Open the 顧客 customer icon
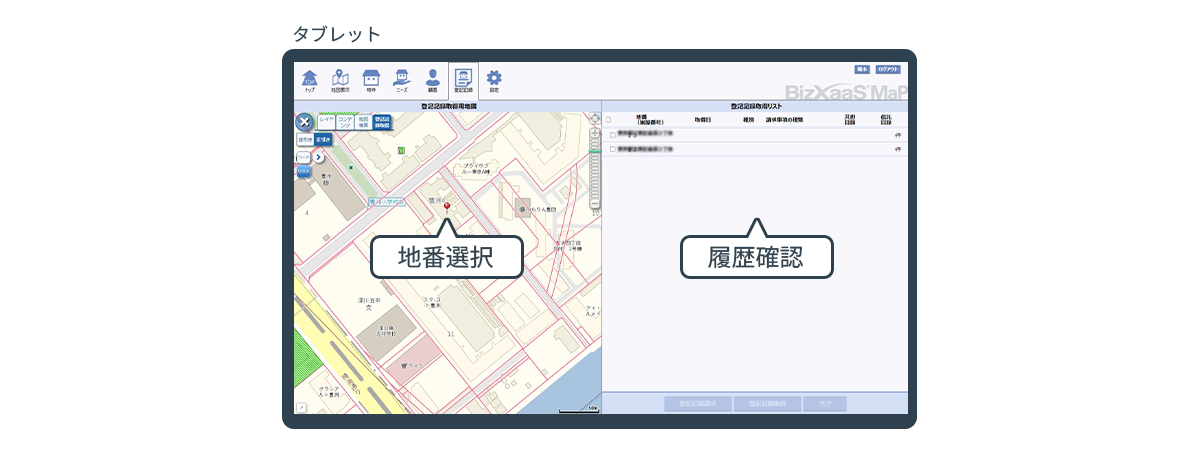Screen dimensions: 1200x457 [432, 80]
